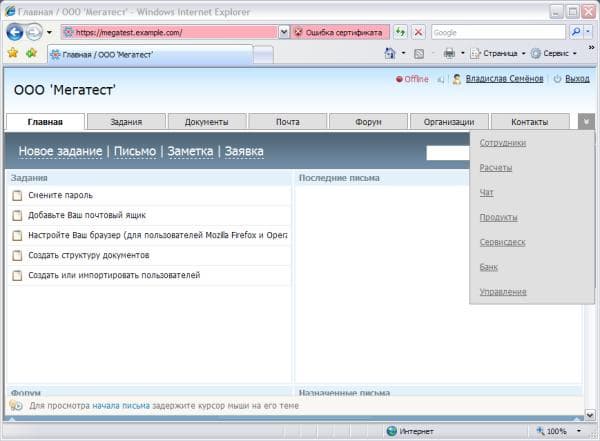Click the Новое задание link
The width and height of the screenshot is (600, 441).
tap(60, 151)
